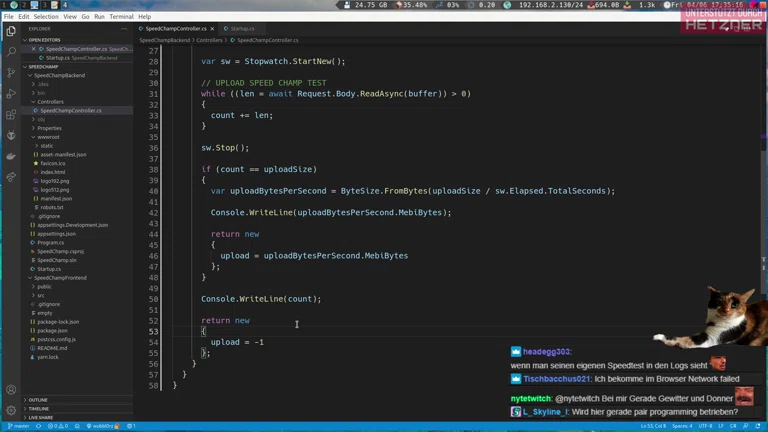The height and width of the screenshot is (432, 768).
Task: Collapse the SpeedChampFrontend folder
Action: pyautogui.click(x=60, y=278)
